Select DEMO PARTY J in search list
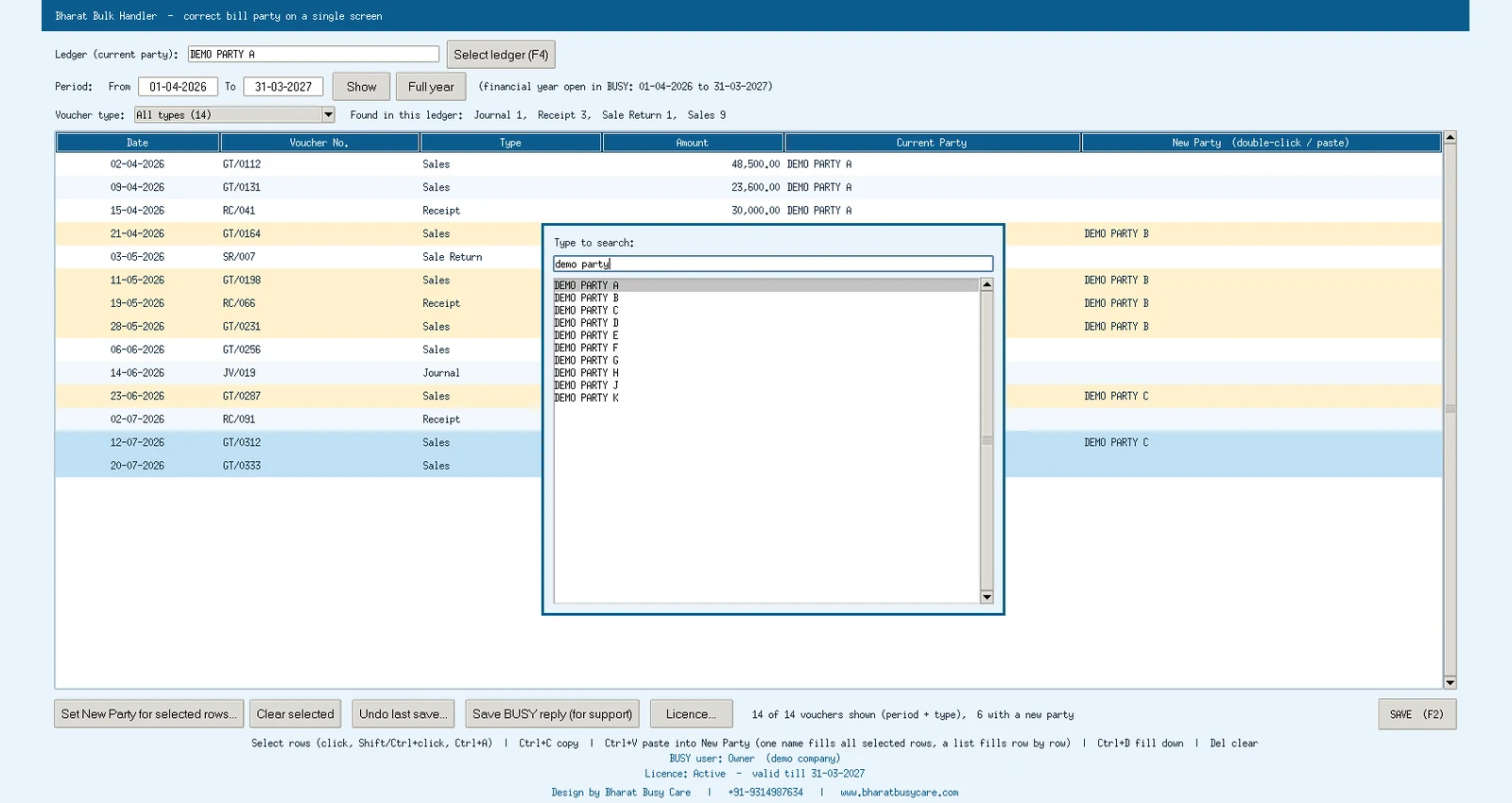Image resolution: width=1512 pixels, height=803 pixels. point(766,385)
